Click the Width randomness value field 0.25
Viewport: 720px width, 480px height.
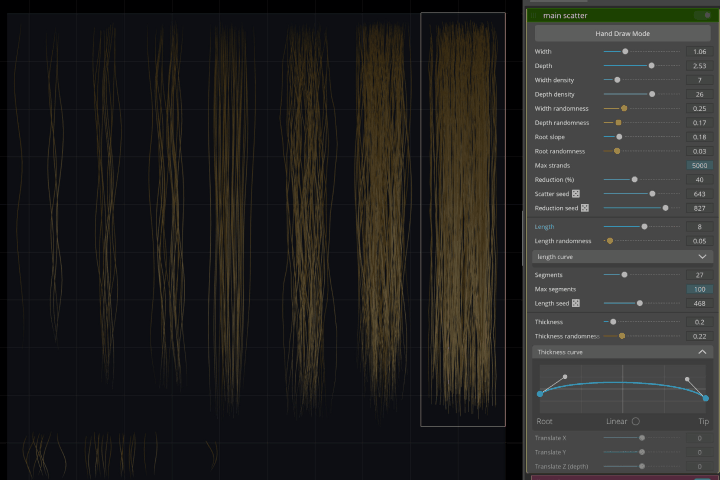point(699,108)
